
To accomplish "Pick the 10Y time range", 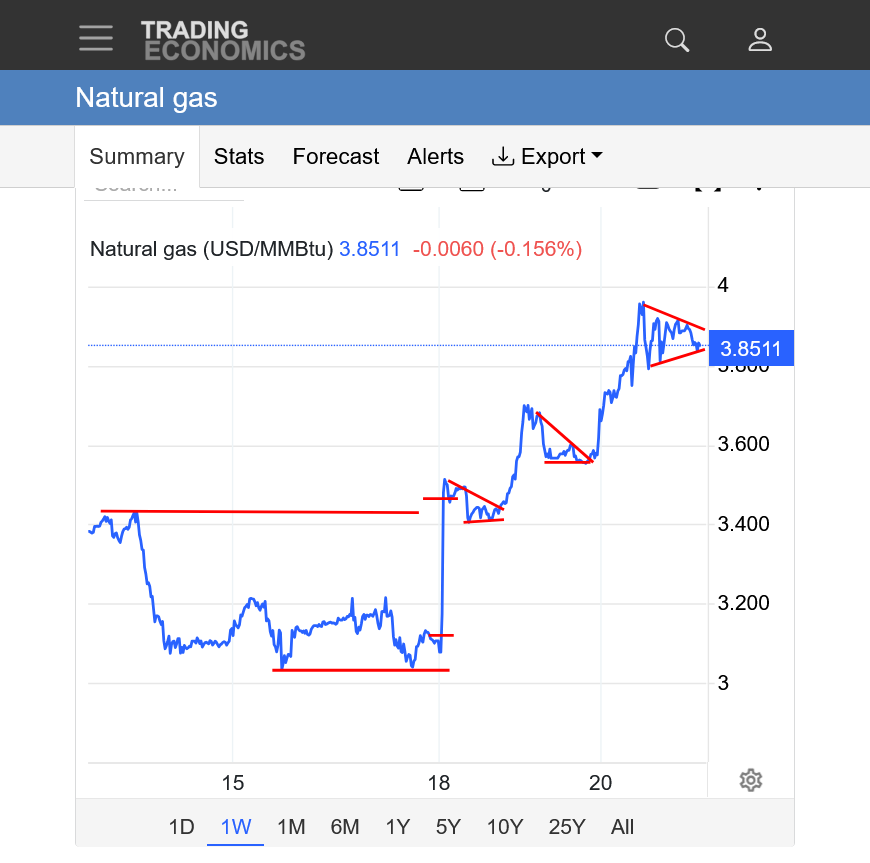I will 505,827.
